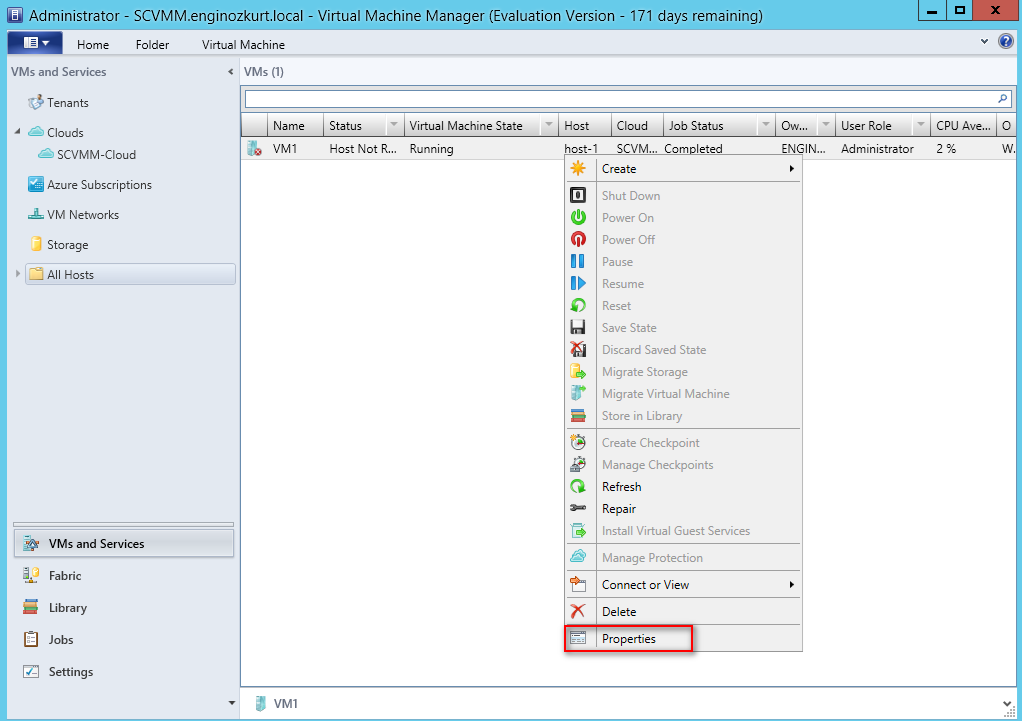
Task: Open the Jobs workspace
Action: [124, 639]
